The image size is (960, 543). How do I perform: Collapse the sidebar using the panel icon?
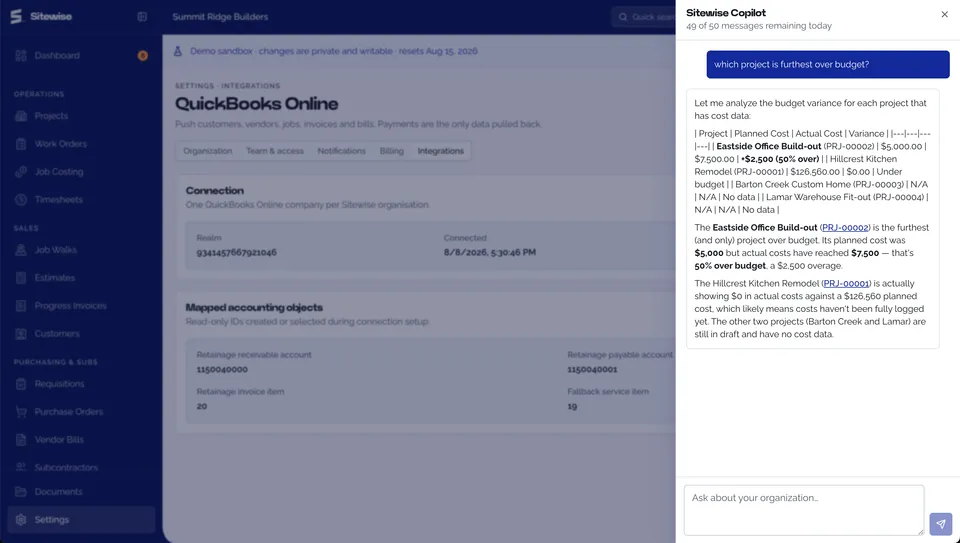click(x=142, y=17)
